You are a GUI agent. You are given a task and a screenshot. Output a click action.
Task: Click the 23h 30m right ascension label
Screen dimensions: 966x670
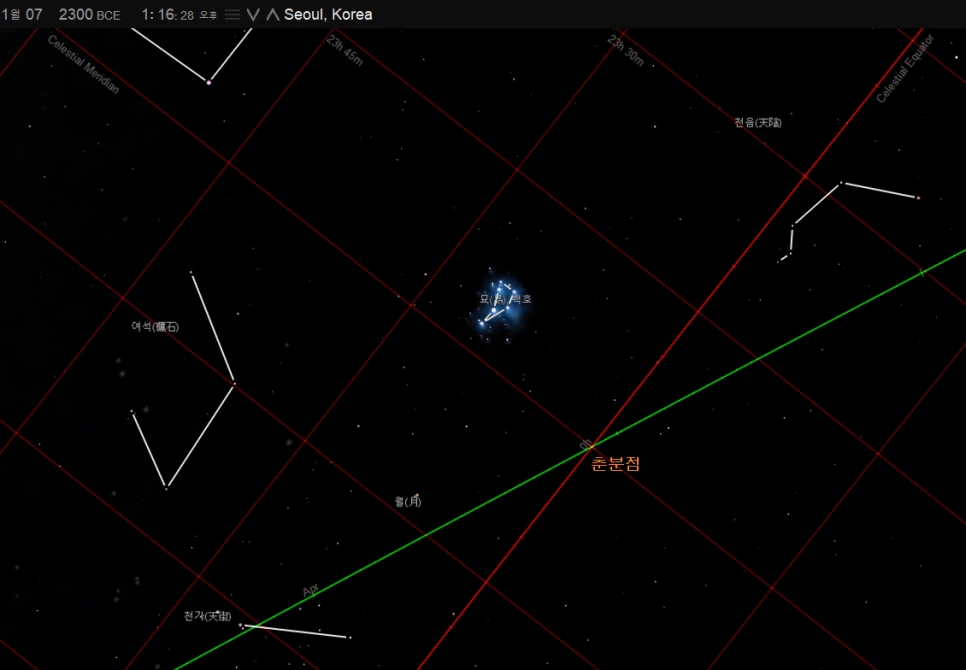click(x=626, y=50)
